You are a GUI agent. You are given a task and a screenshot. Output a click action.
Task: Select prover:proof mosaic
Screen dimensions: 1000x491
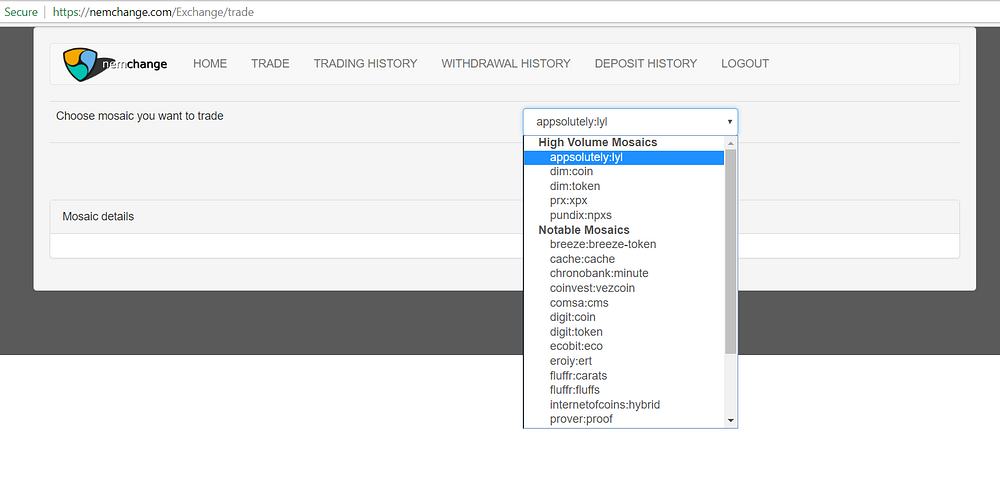tap(624, 419)
